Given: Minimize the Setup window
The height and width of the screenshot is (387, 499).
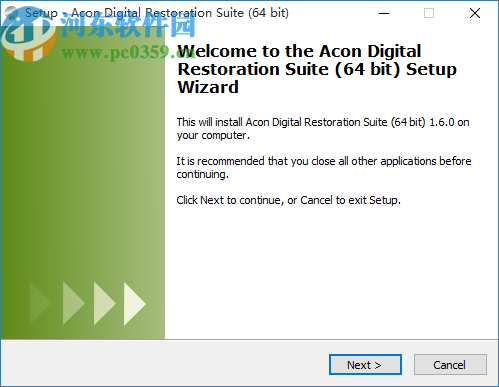Looking at the screenshot, I should click(x=384, y=13).
